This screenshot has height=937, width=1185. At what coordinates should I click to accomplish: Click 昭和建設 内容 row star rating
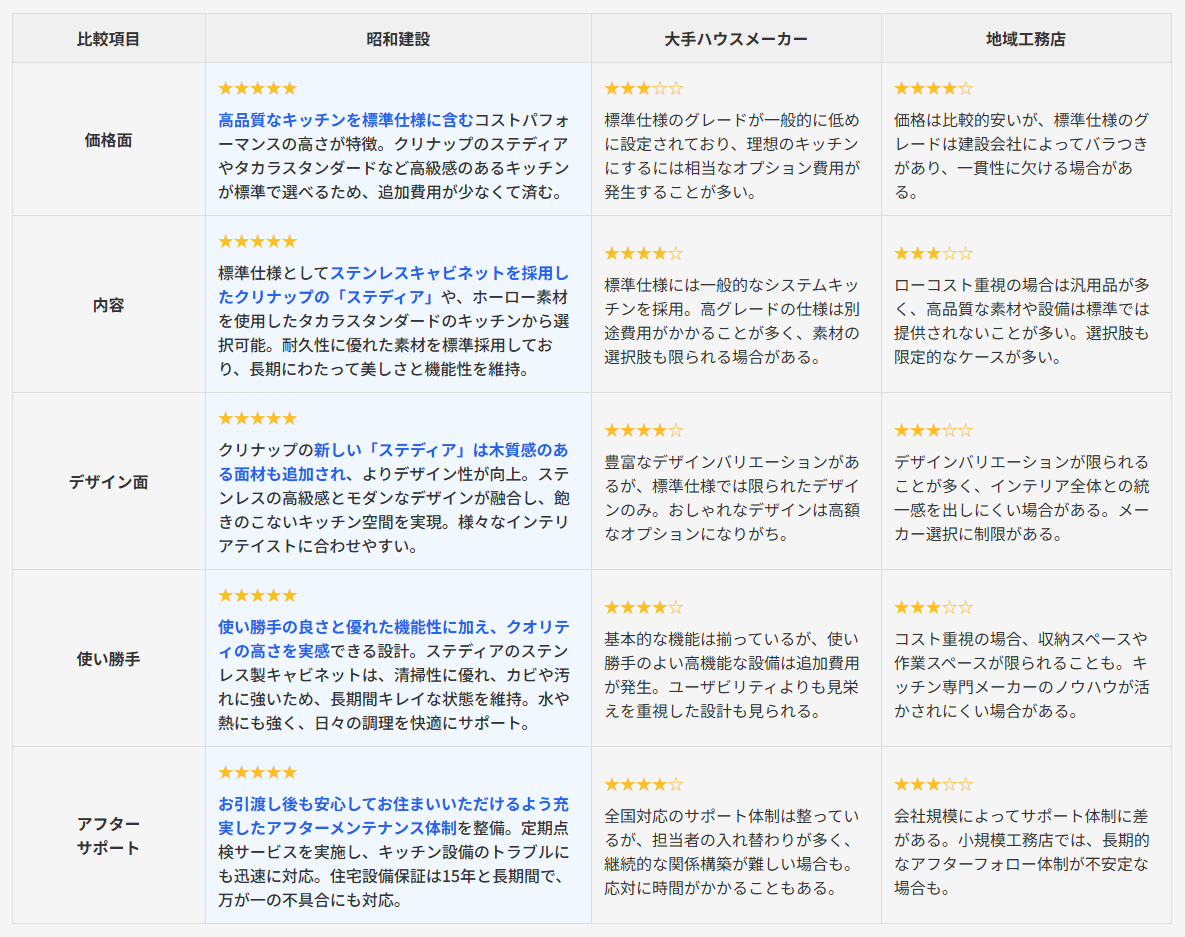[x=257, y=242]
